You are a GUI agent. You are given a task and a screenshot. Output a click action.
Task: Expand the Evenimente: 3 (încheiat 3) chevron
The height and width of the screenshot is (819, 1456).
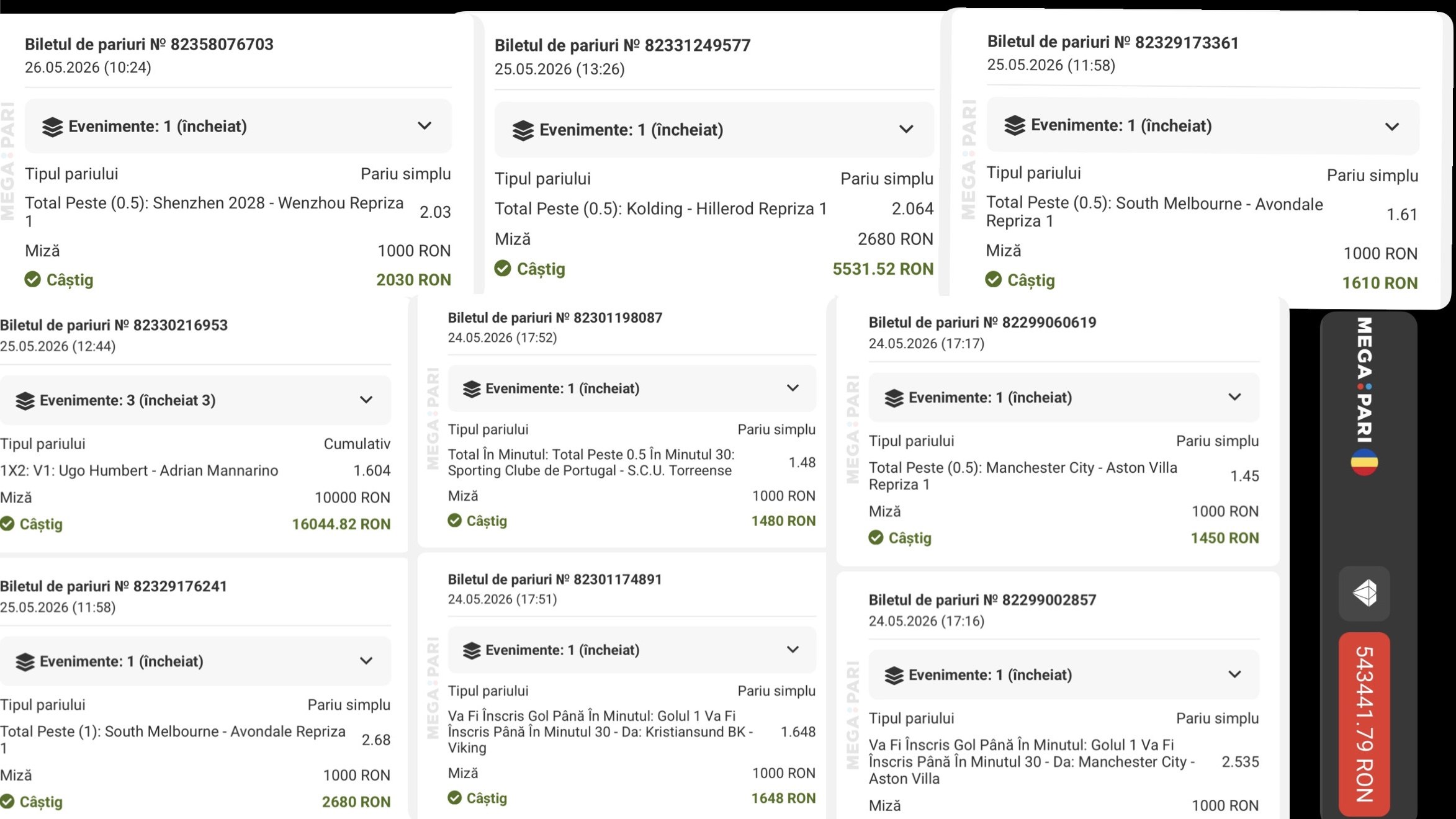(x=366, y=400)
